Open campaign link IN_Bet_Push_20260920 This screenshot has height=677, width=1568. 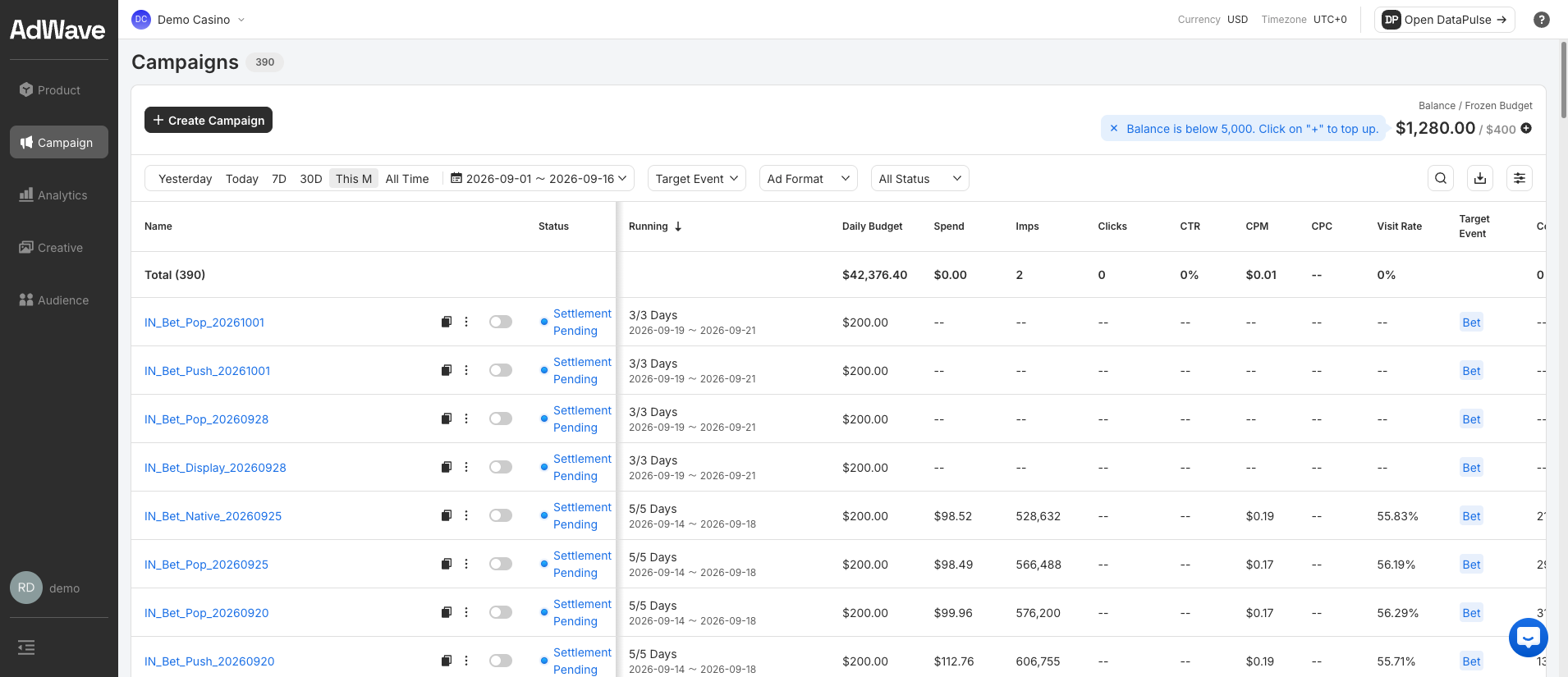point(209,661)
